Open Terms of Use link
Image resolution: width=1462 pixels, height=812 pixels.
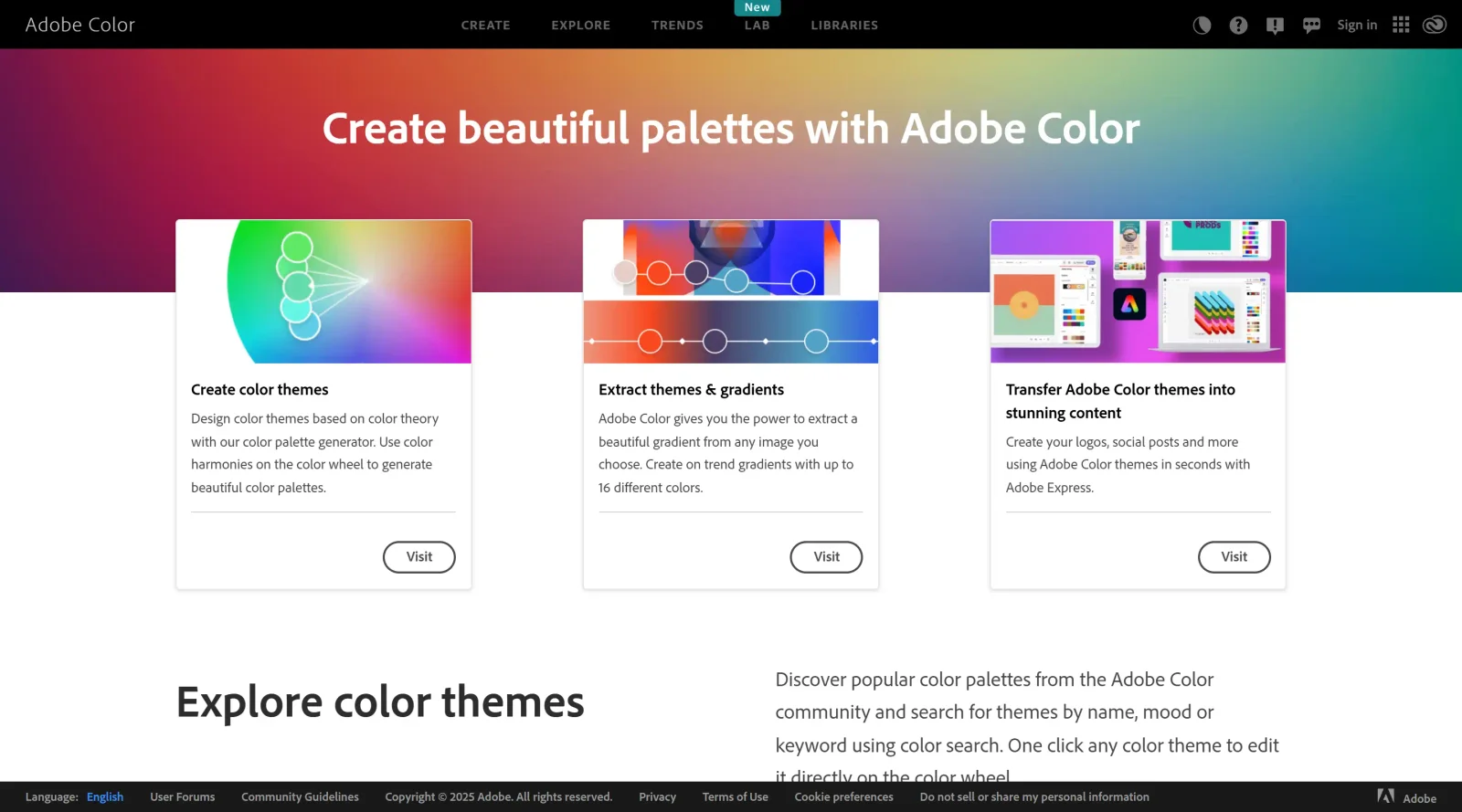(736, 796)
